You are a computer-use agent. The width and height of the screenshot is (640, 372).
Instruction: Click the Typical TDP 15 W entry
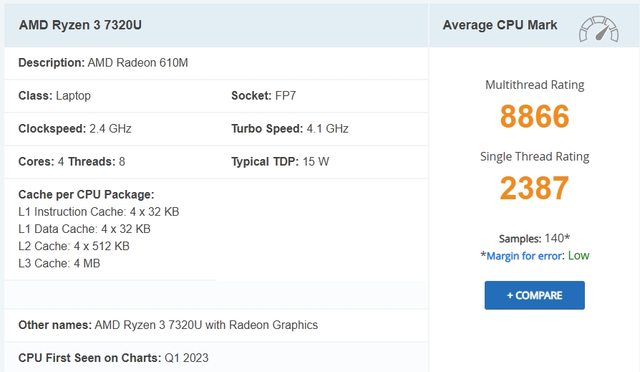pos(280,162)
